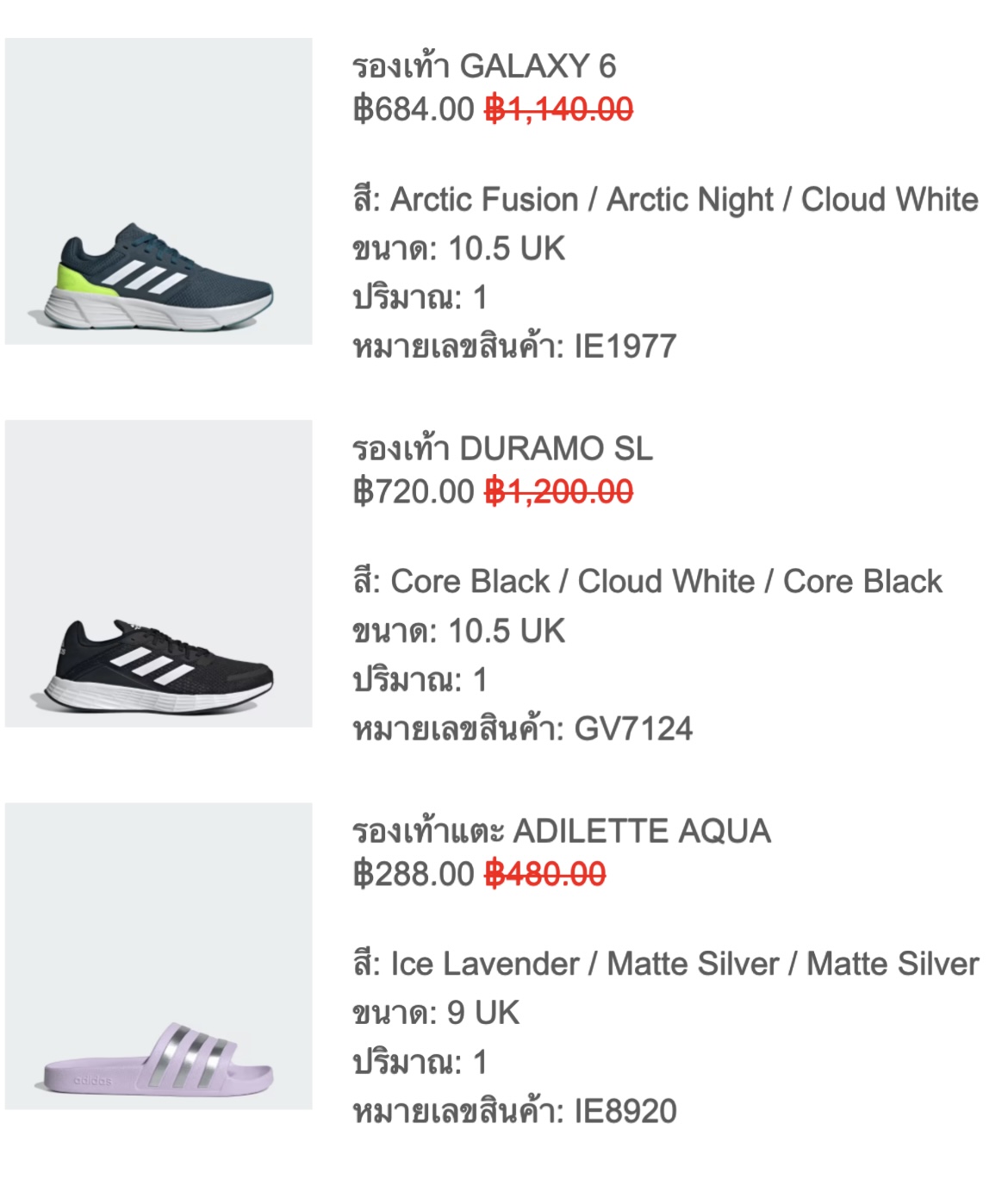Open the รองเท้าแตะ ADILETTE AQUA product title
The width and height of the screenshot is (1008, 1186).
click(x=561, y=831)
